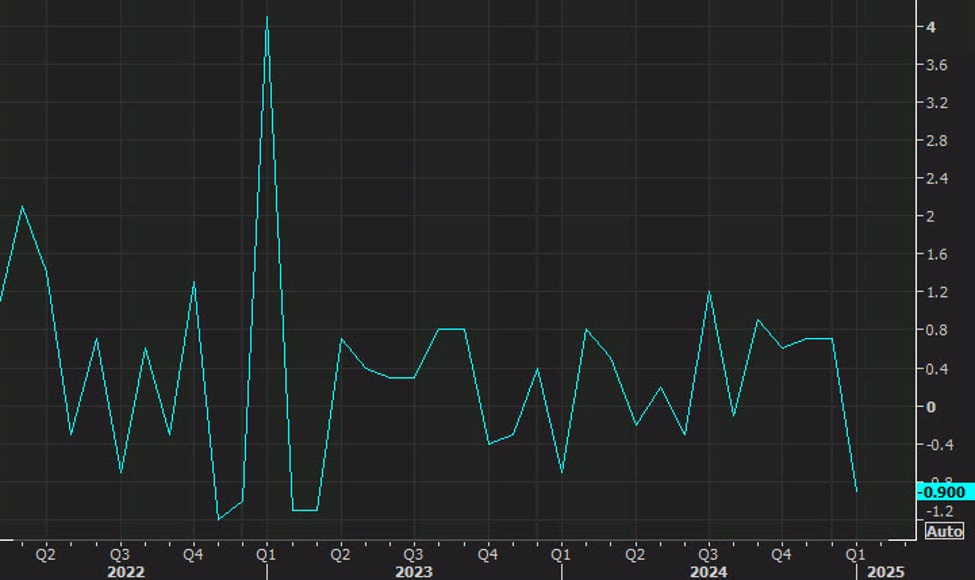Image resolution: width=975 pixels, height=580 pixels.
Task: Click the Auto scale button
Action: click(944, 531)
